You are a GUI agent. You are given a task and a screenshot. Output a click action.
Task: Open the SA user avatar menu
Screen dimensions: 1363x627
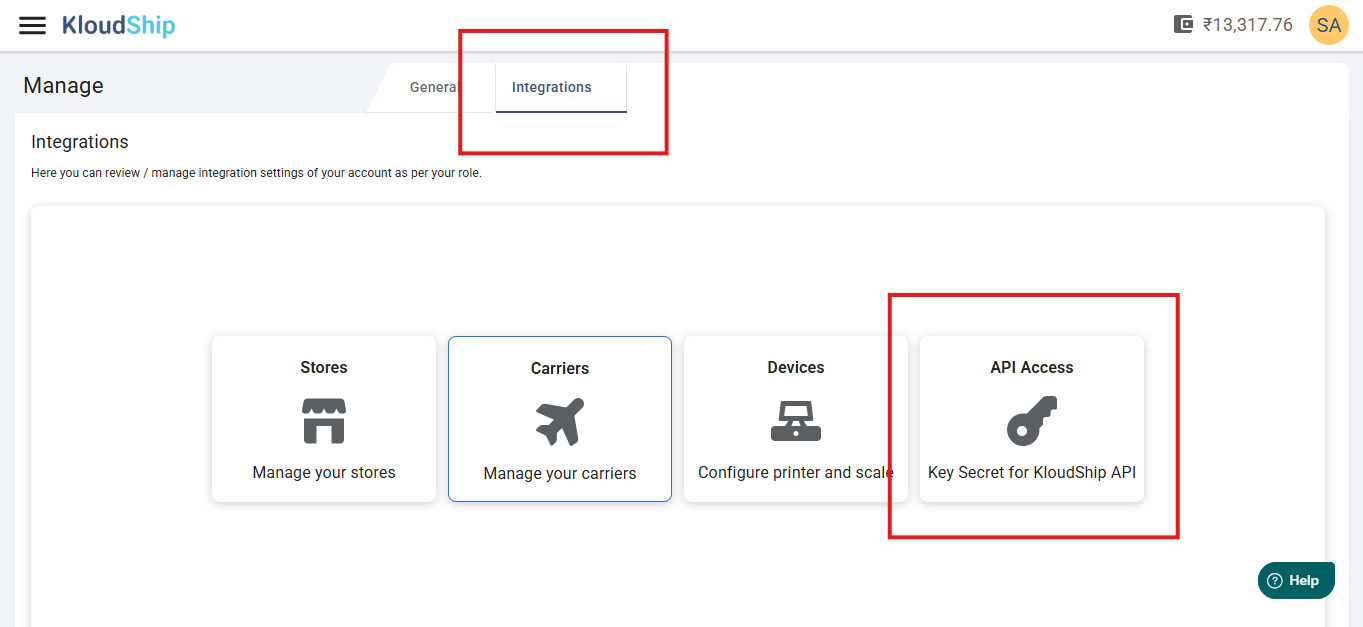click(1328, 25)
